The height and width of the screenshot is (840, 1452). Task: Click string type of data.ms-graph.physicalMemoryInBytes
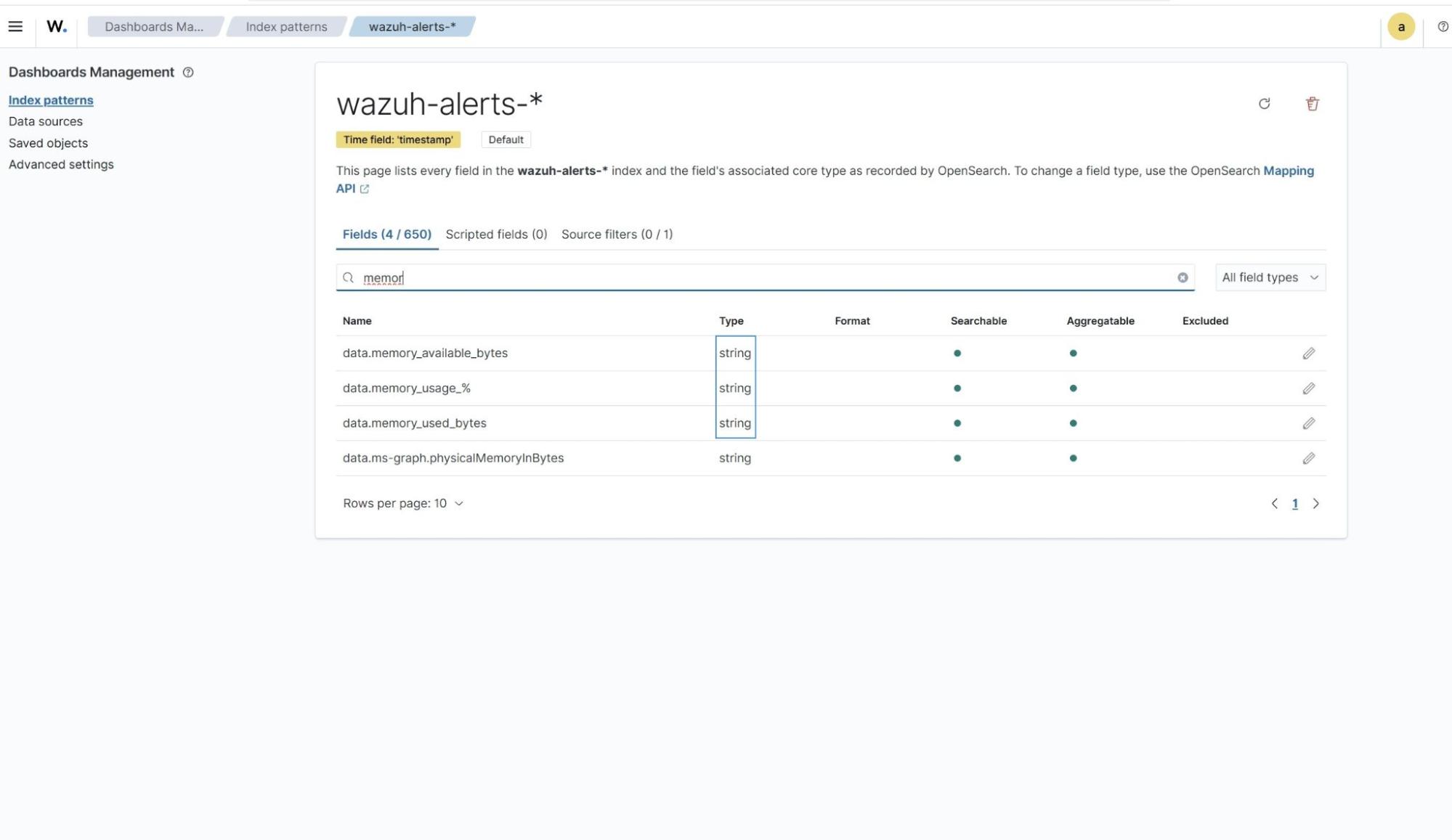pos(734,458)
